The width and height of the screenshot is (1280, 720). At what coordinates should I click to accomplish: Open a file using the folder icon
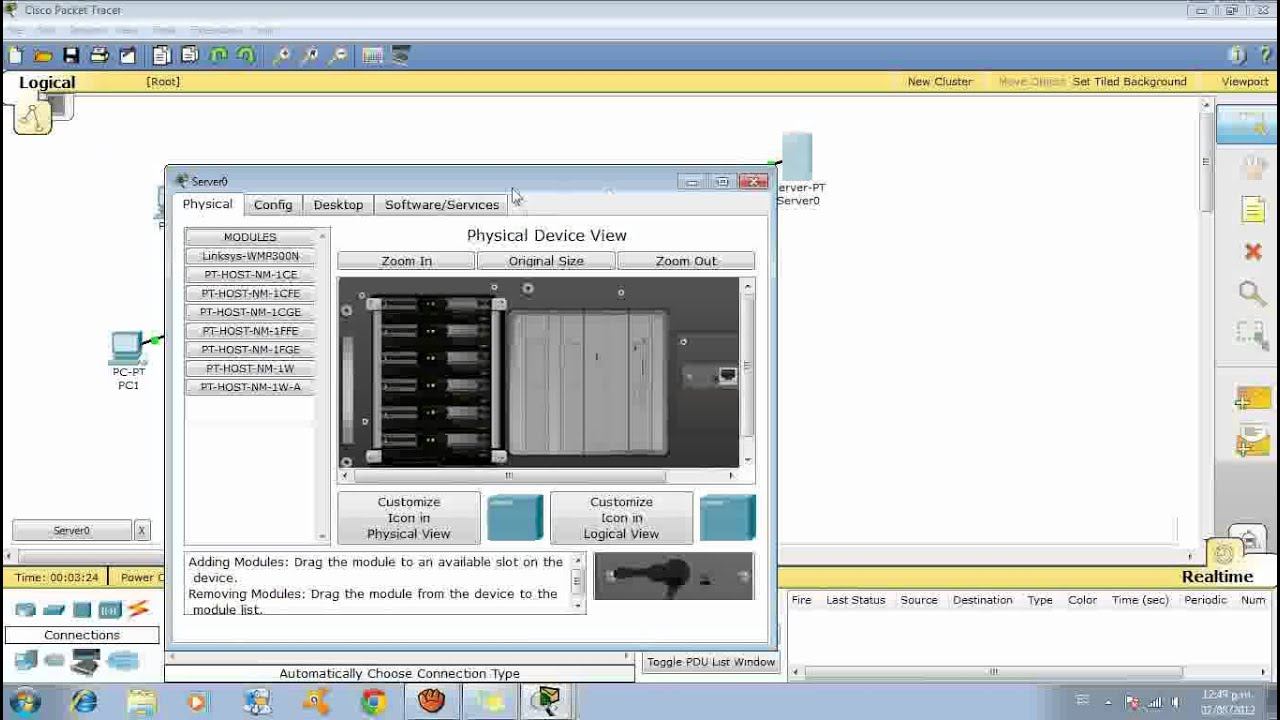(43, 56)
